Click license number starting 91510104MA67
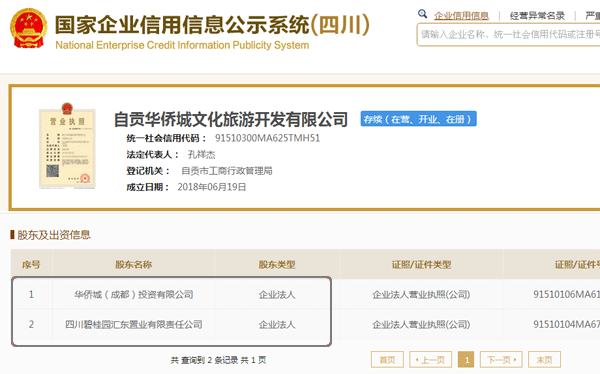This screenshot has width=600, height=374. click(x=566, y=325)
